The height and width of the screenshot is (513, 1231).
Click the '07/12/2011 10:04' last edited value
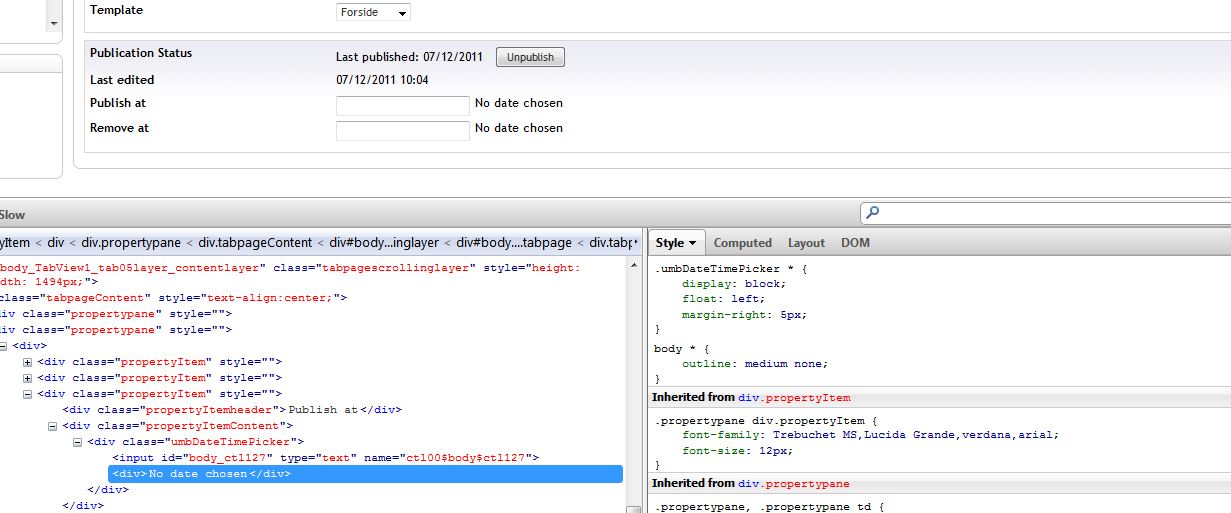pyautogui.click(x=382, y=80)
